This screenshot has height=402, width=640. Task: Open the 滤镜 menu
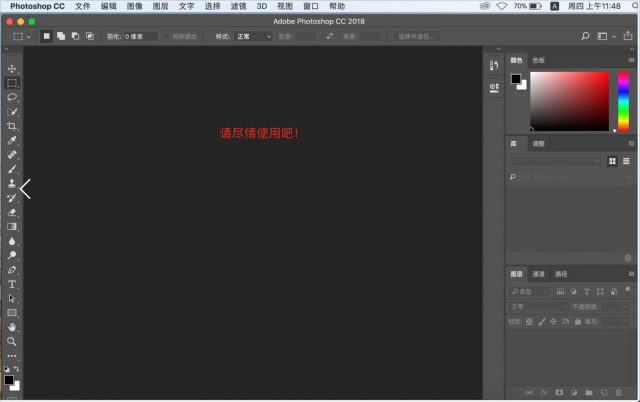click(x=238, y=6)
